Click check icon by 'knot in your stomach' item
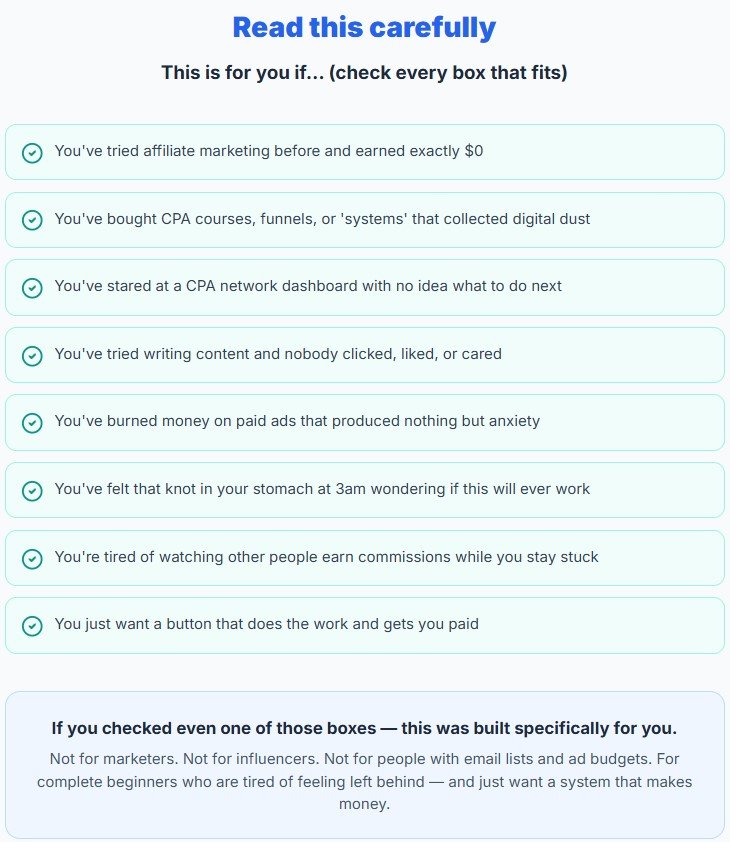The height and width of the screenshot is (842, 730). (x=32, y=491)
